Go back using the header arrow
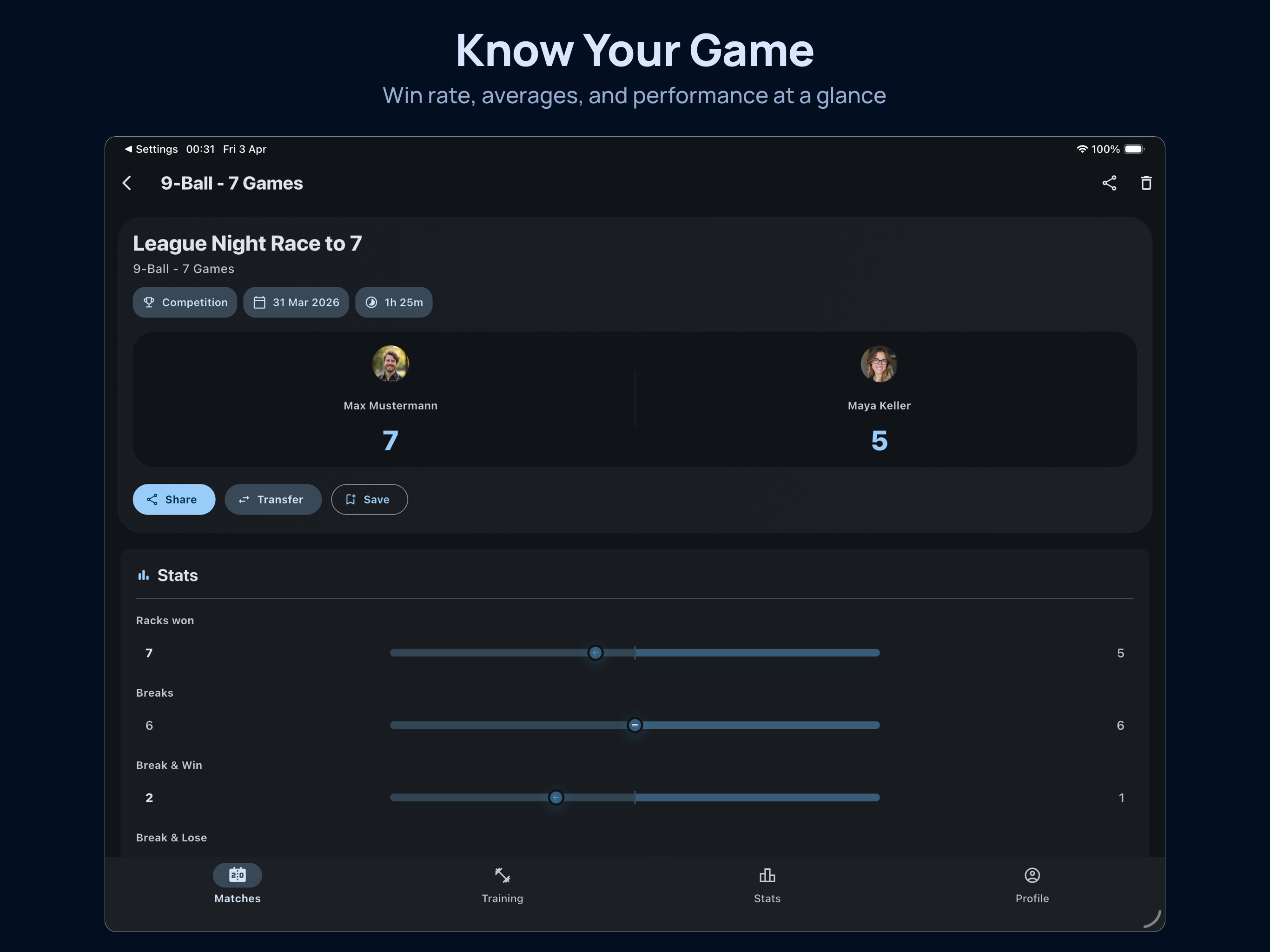This screenshot has height=952, width=1270. [127, 183]
